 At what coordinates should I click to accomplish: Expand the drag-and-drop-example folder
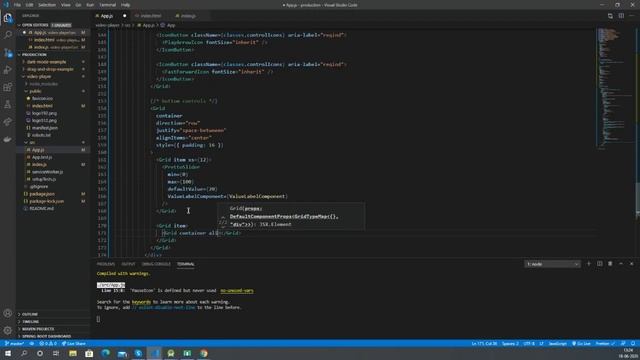point(50,69)
